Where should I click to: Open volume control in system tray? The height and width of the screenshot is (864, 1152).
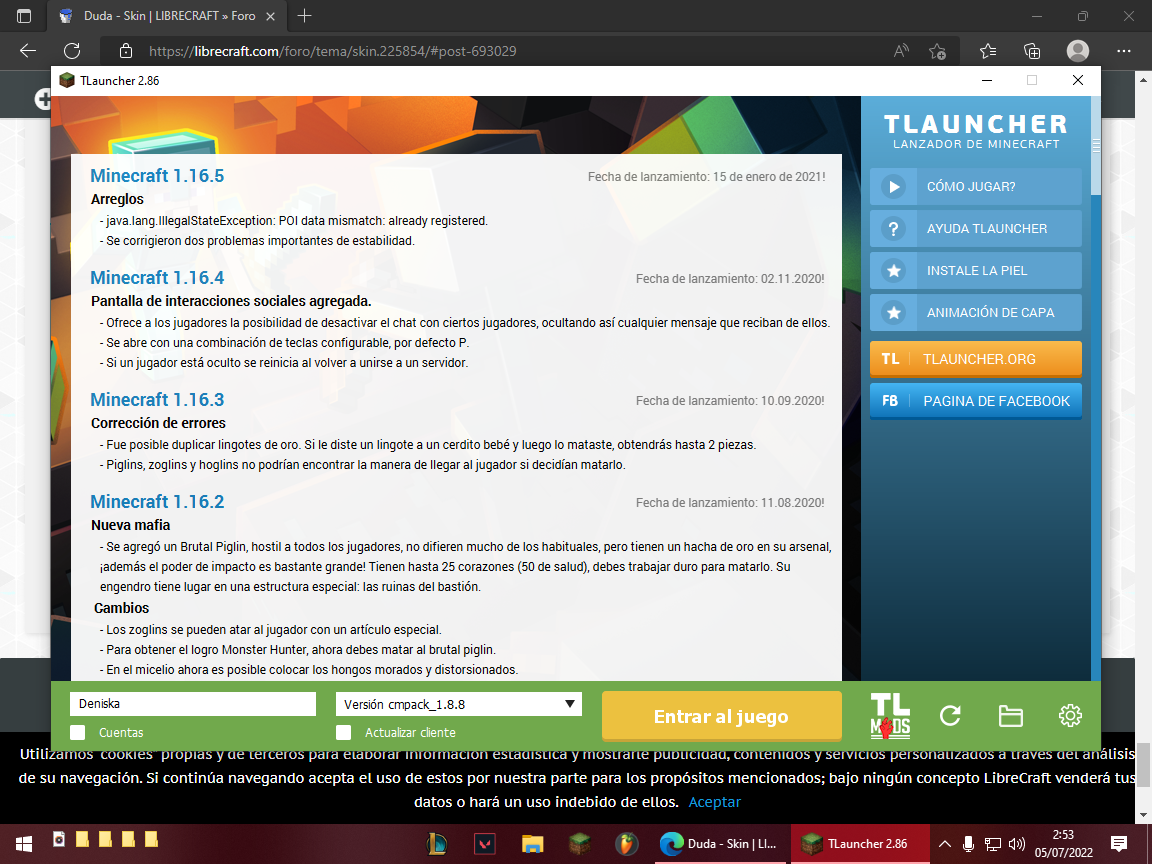click(1018, 843)
